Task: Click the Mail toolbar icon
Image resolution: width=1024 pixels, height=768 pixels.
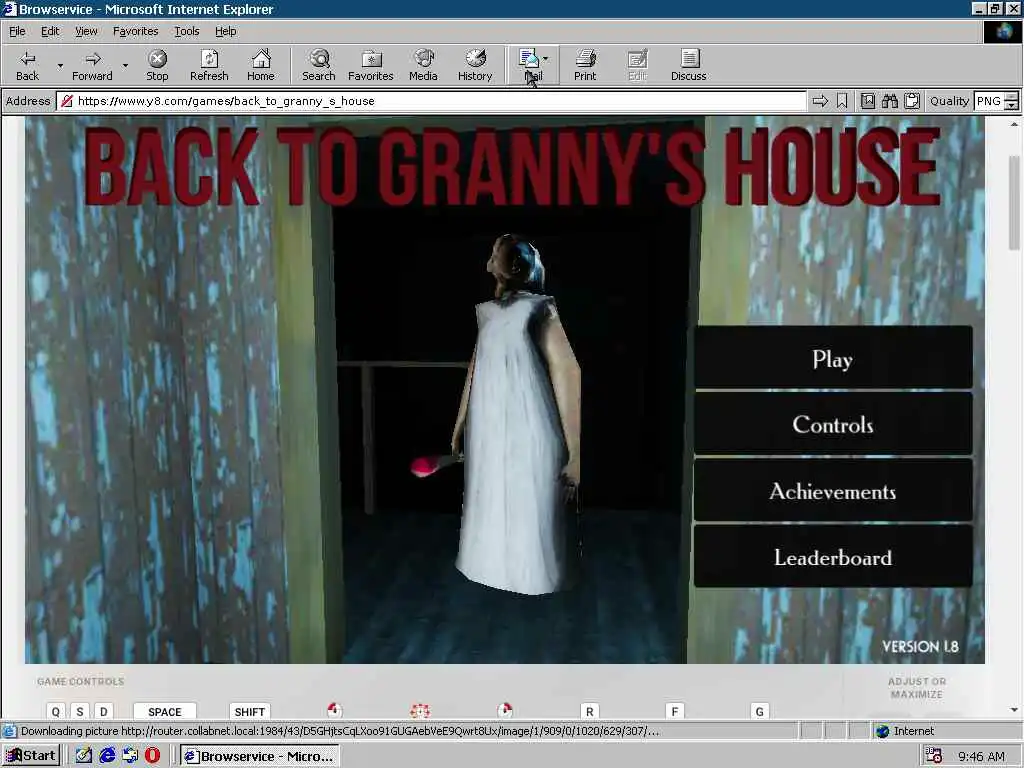Action: click(528, 59)
